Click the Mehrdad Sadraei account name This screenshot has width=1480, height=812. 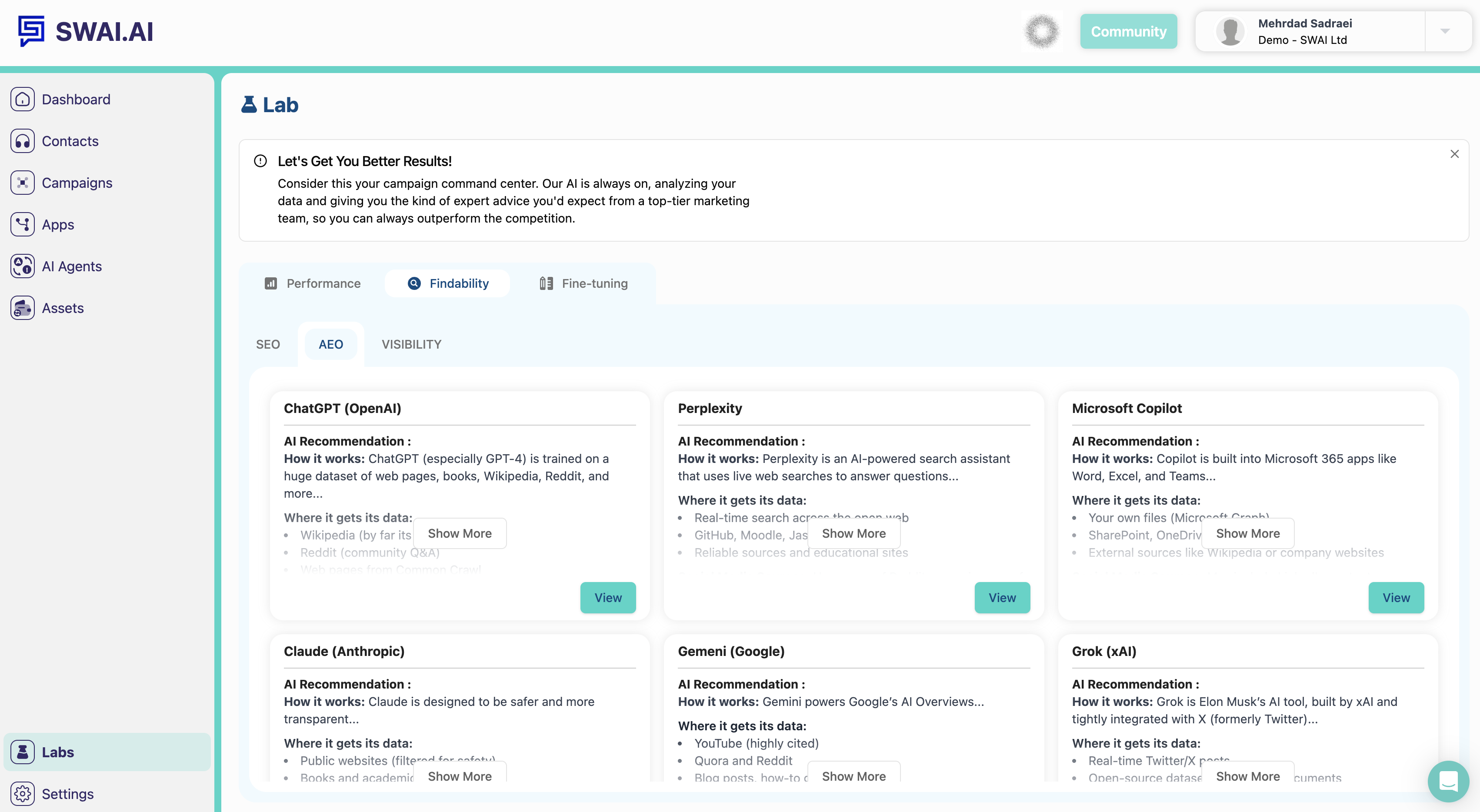pos(1305,23)
